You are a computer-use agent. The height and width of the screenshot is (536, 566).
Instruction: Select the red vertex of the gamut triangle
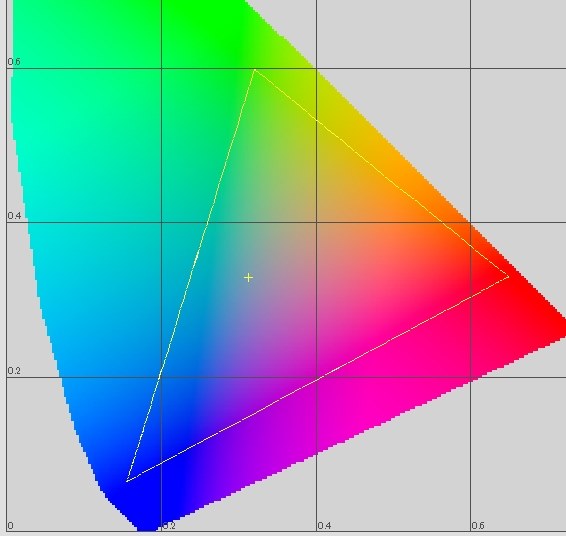[509, 277]
